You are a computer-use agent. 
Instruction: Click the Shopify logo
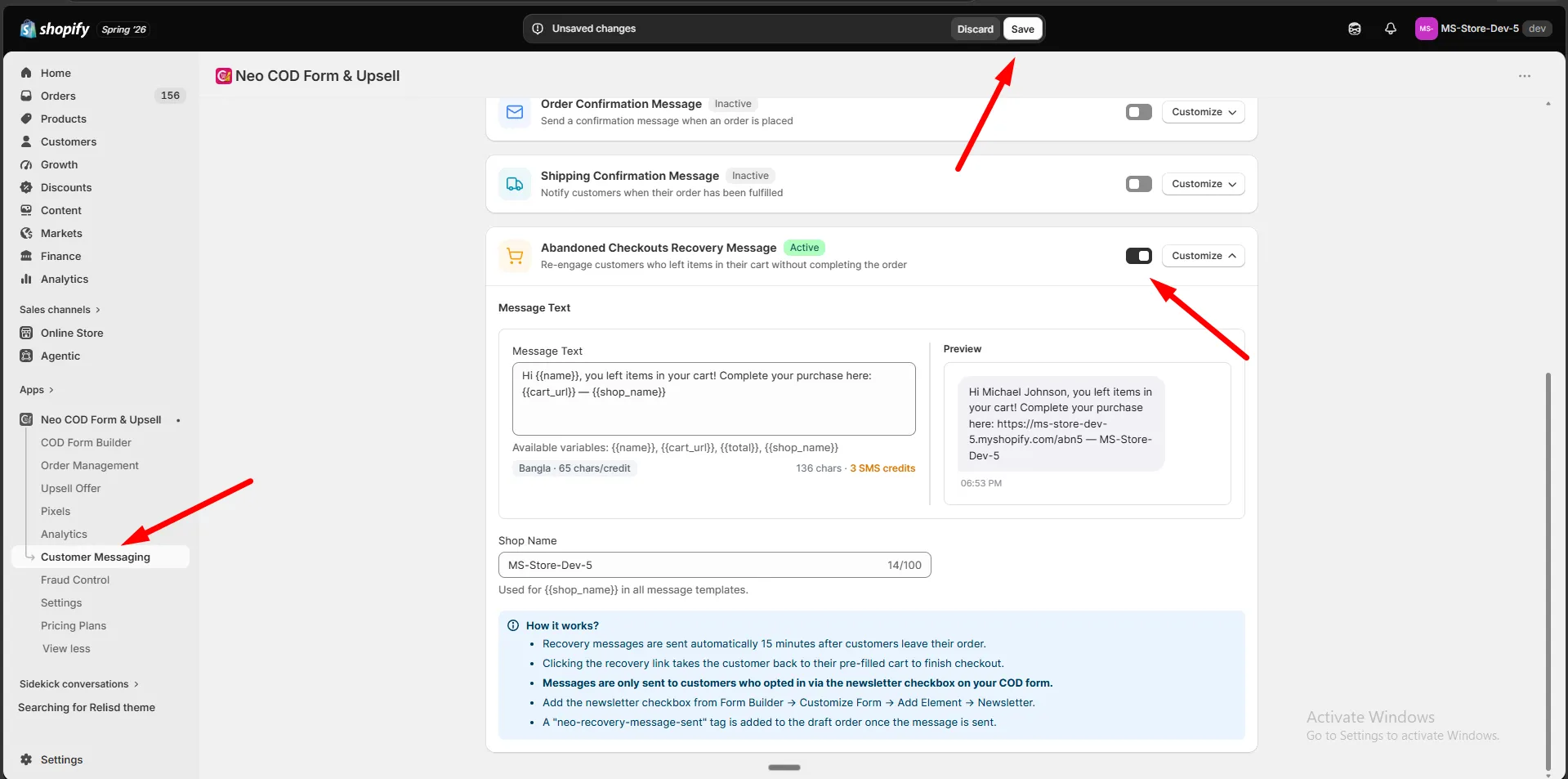[x=54, y=29]
